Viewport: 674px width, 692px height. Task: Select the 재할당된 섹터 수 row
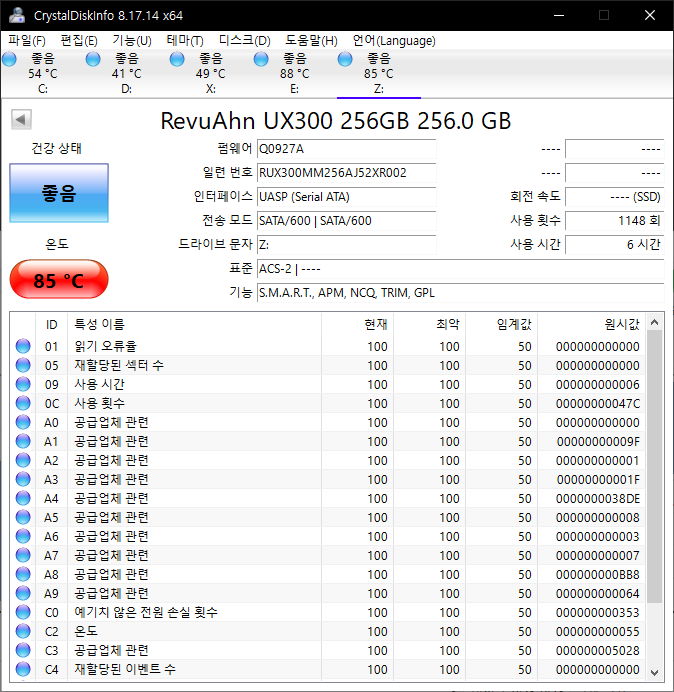pyautogui.click(x=329, y=365)
